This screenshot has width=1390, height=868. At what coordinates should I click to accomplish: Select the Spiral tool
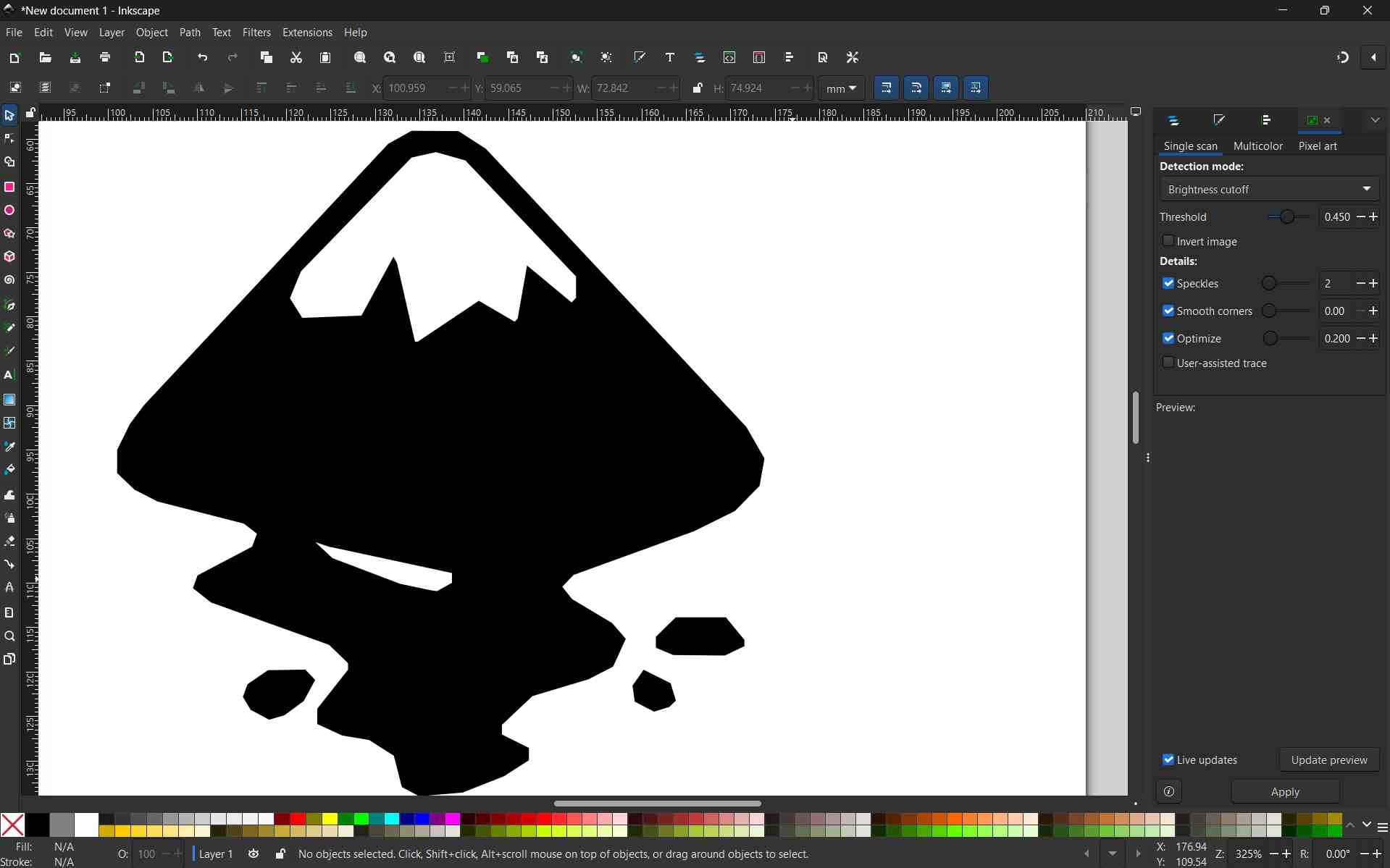click(x=9, y=280)
